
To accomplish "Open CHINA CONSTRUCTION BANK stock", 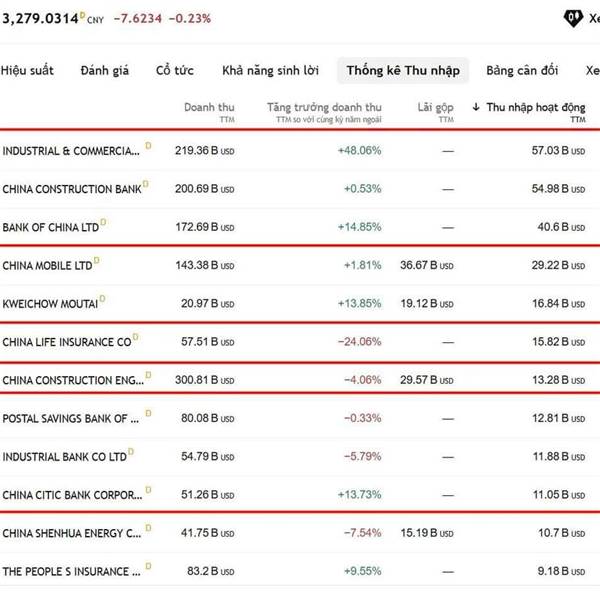I will tap(72, 189).
